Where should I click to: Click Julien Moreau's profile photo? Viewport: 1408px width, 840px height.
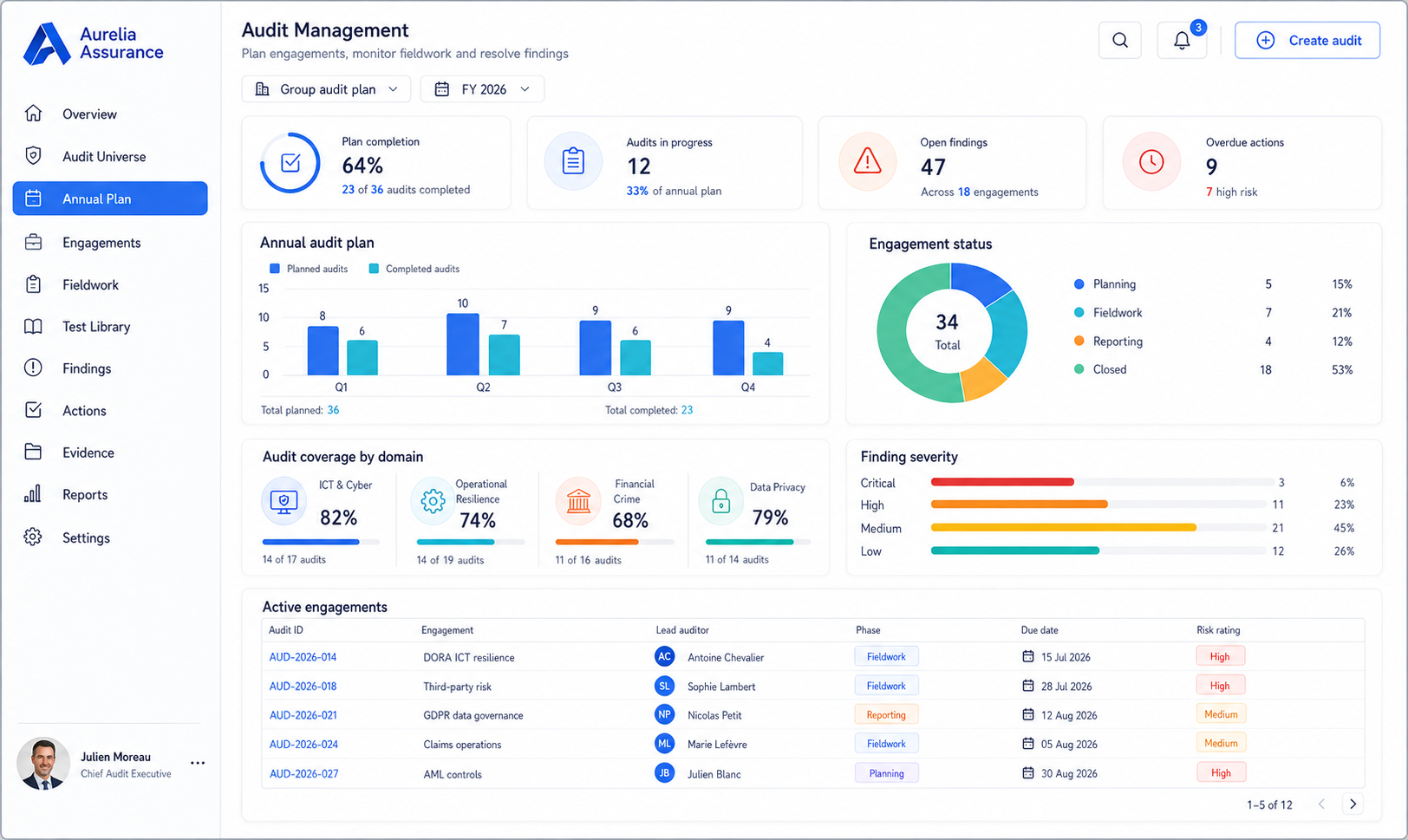tap(43, 764)
